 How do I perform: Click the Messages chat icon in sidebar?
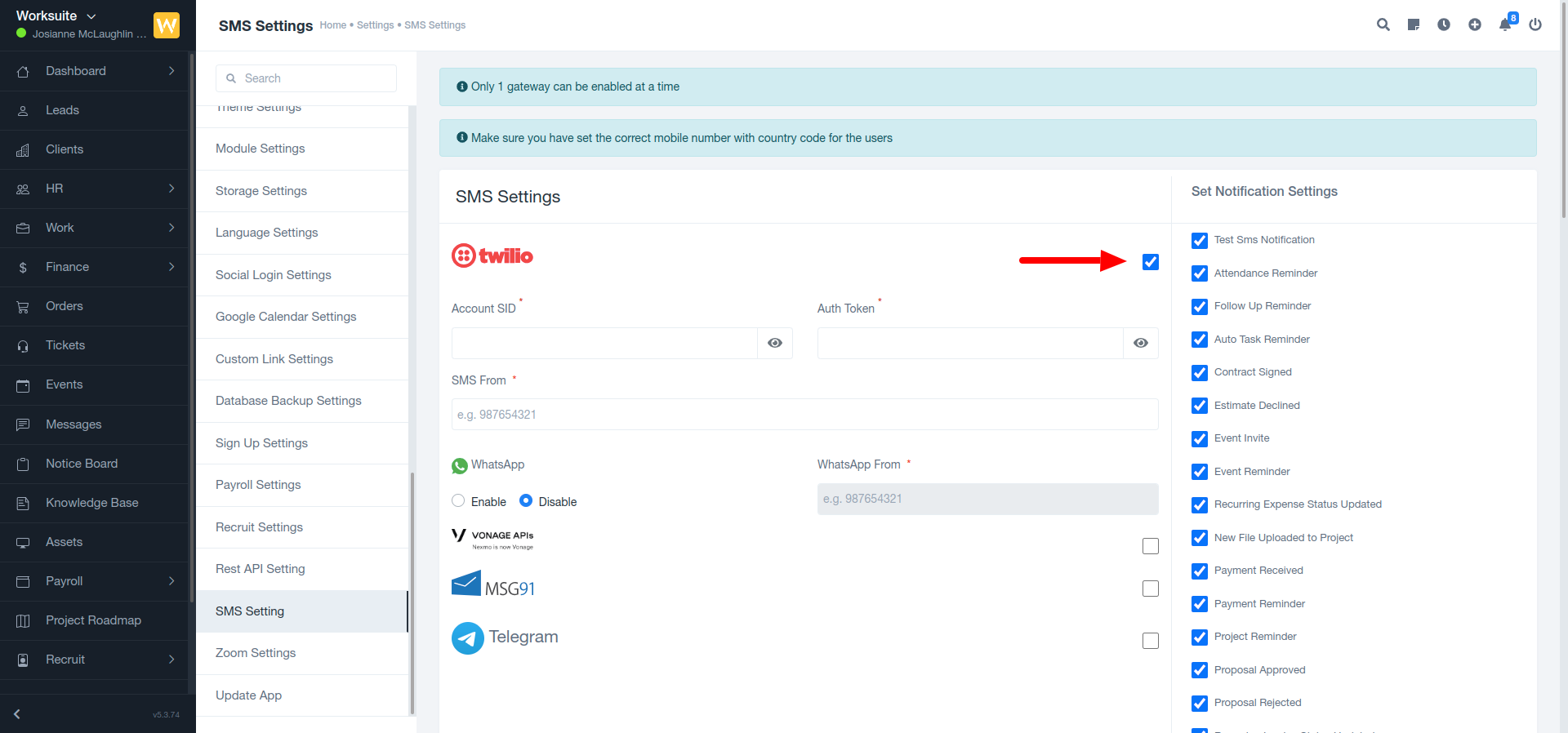pos(23,424)
